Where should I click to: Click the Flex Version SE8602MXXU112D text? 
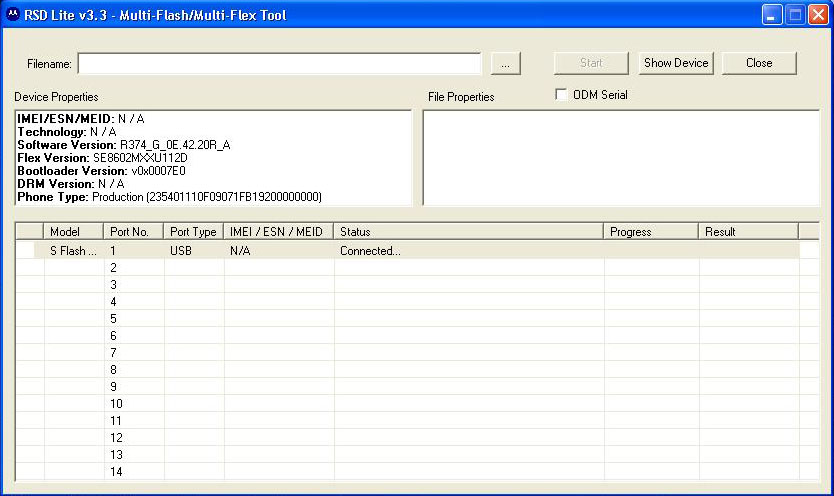[x=103, y=158]
